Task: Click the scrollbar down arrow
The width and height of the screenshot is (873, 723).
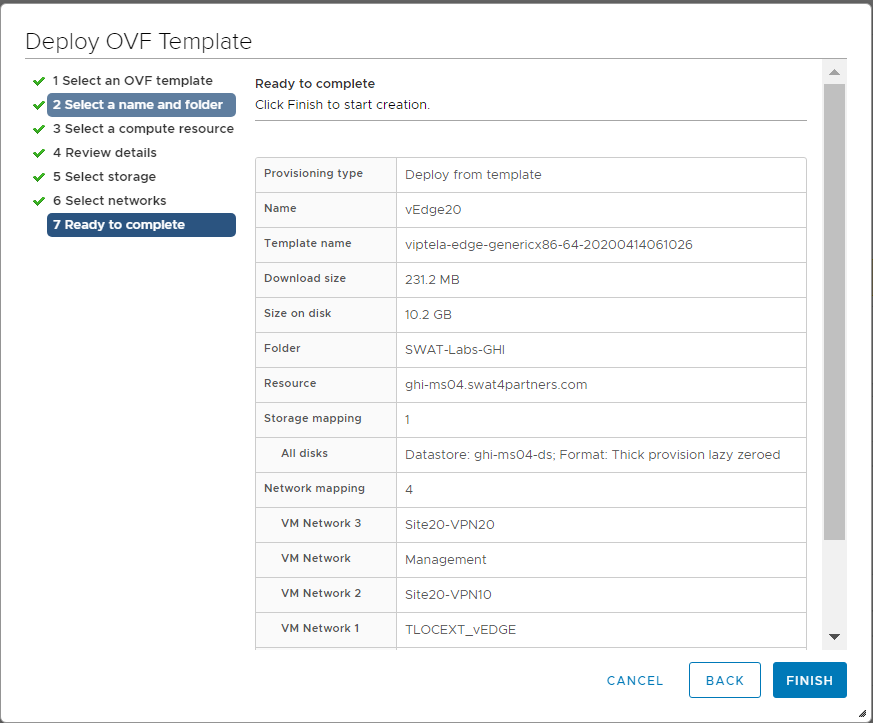Action: pos(834,637)
